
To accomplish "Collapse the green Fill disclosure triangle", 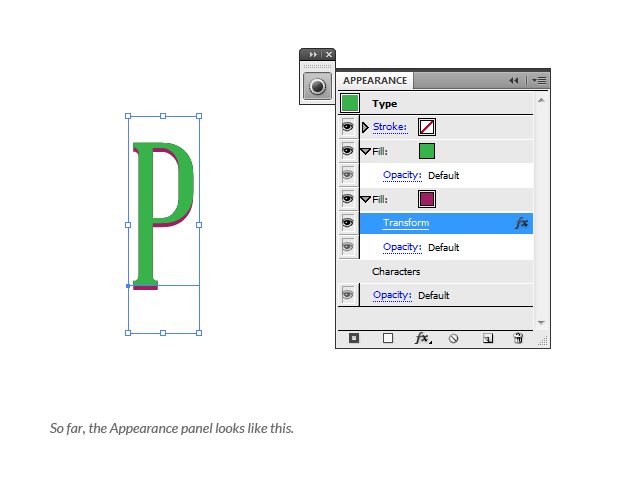I will (x=365, y=151).
